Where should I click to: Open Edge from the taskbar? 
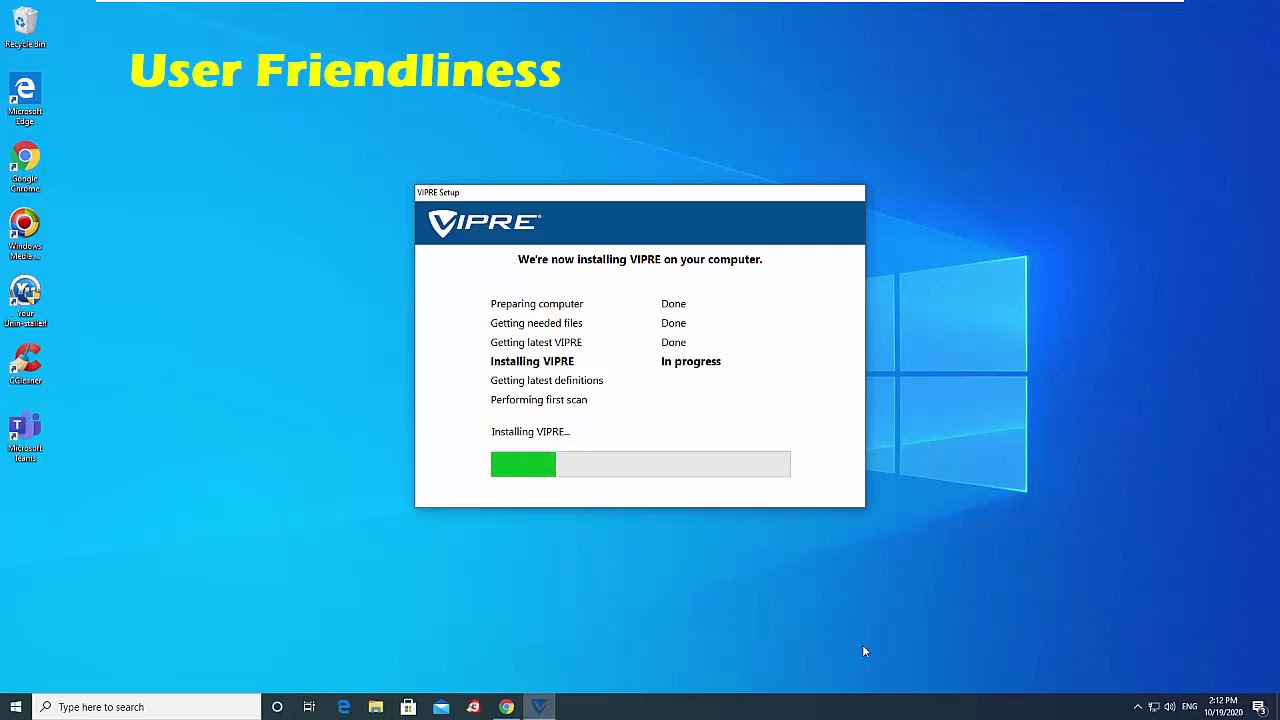click(343, 707)
